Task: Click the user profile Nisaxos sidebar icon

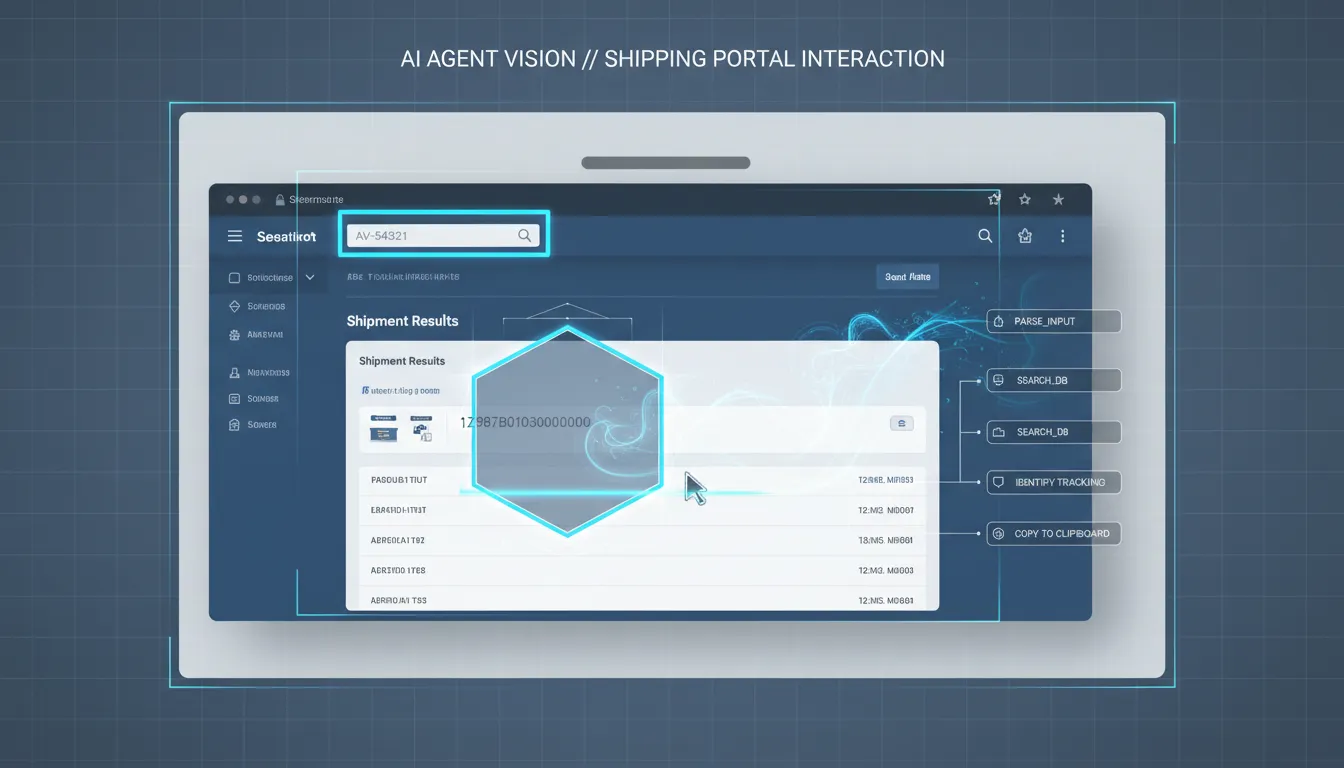Action: click(235, 372)
